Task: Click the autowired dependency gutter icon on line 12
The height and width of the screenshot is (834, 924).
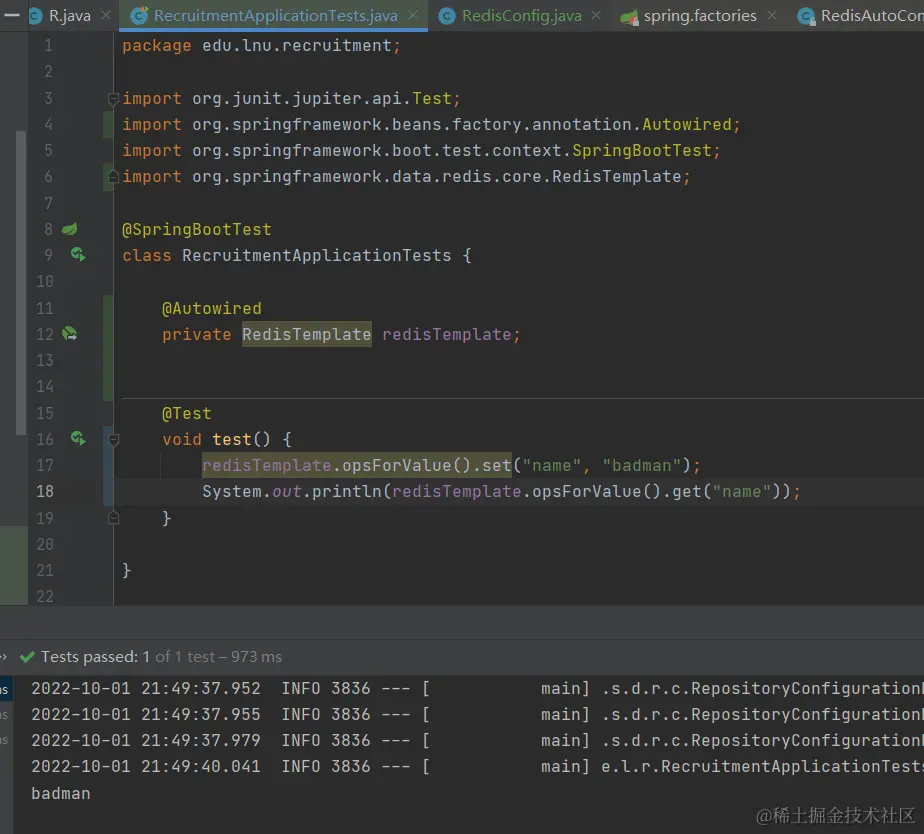Action: (70, 334)
